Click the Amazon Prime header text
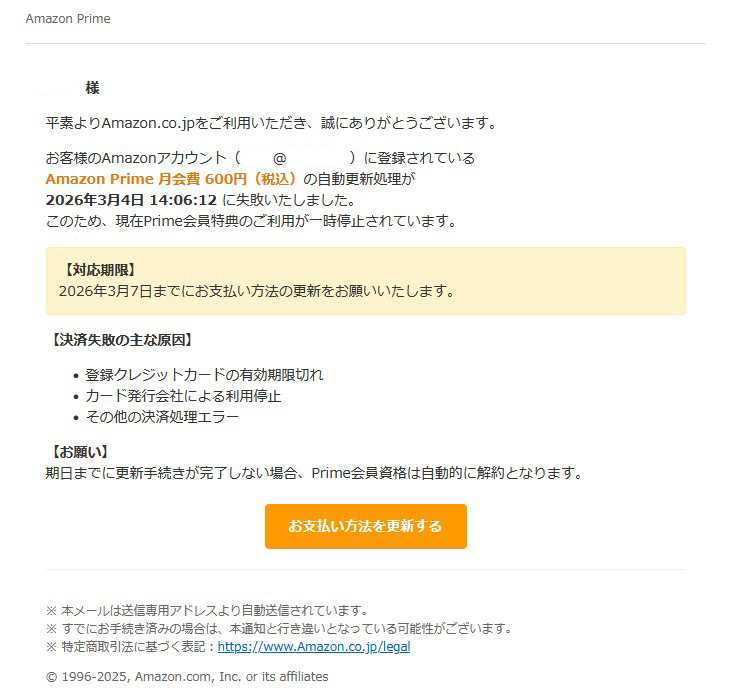Screen dimensions: 736x691 [x=68, y=19]
